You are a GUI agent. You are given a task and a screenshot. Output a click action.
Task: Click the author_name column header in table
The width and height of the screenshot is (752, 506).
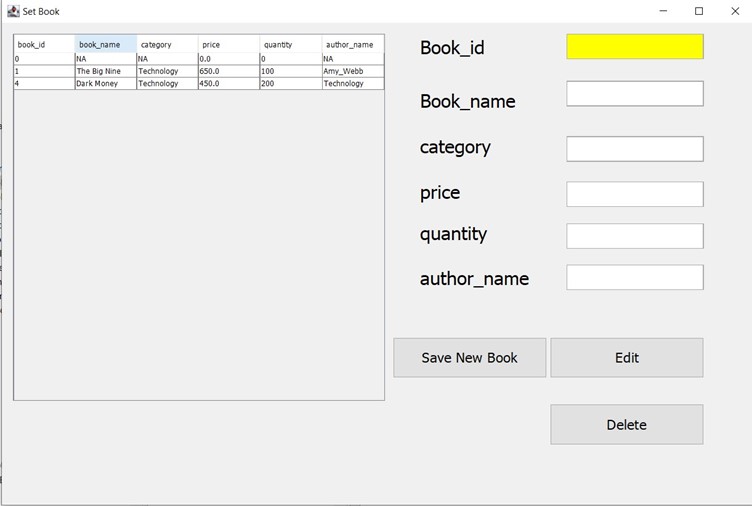click(353, 44)
